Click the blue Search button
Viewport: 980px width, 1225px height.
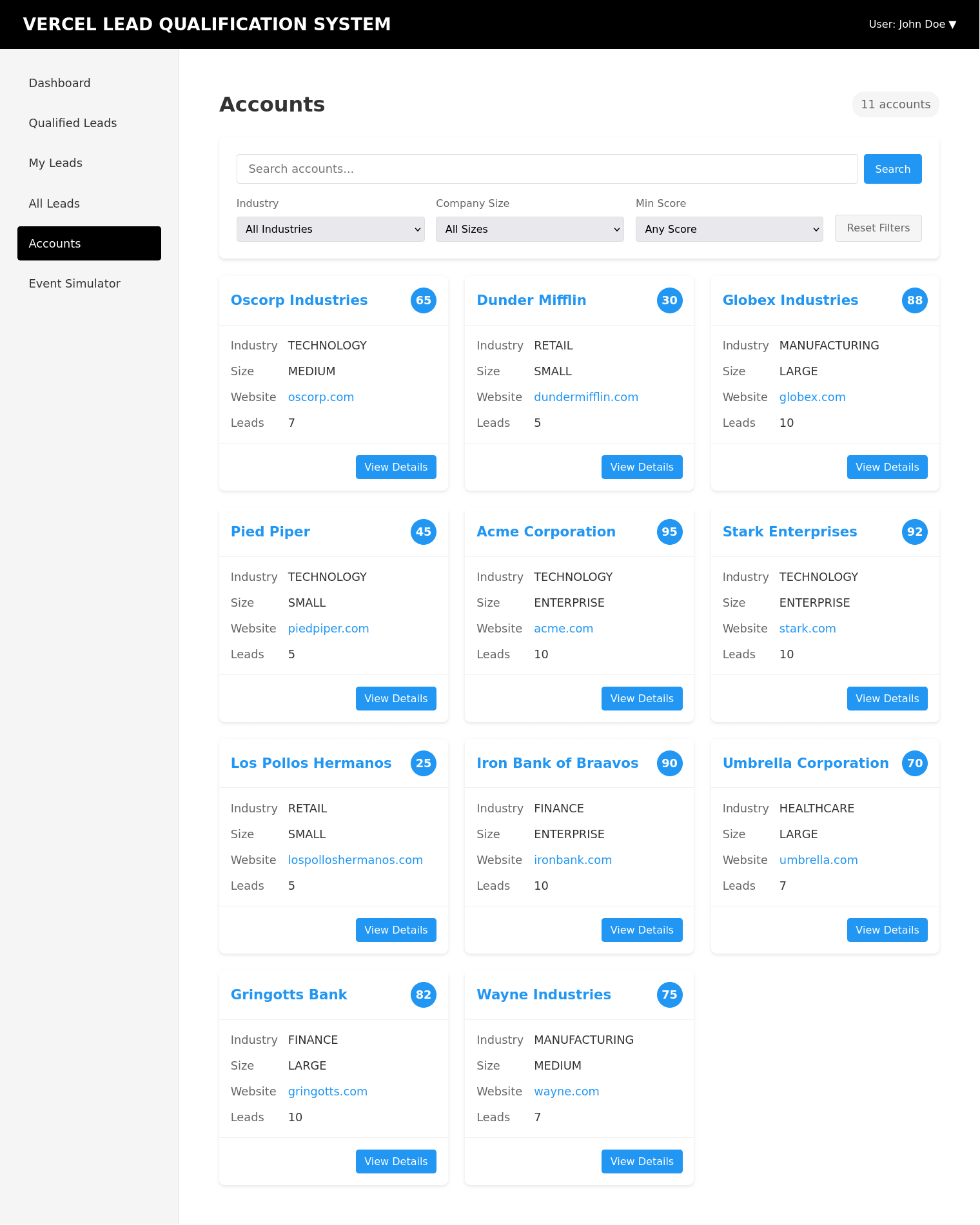[892, 169]
